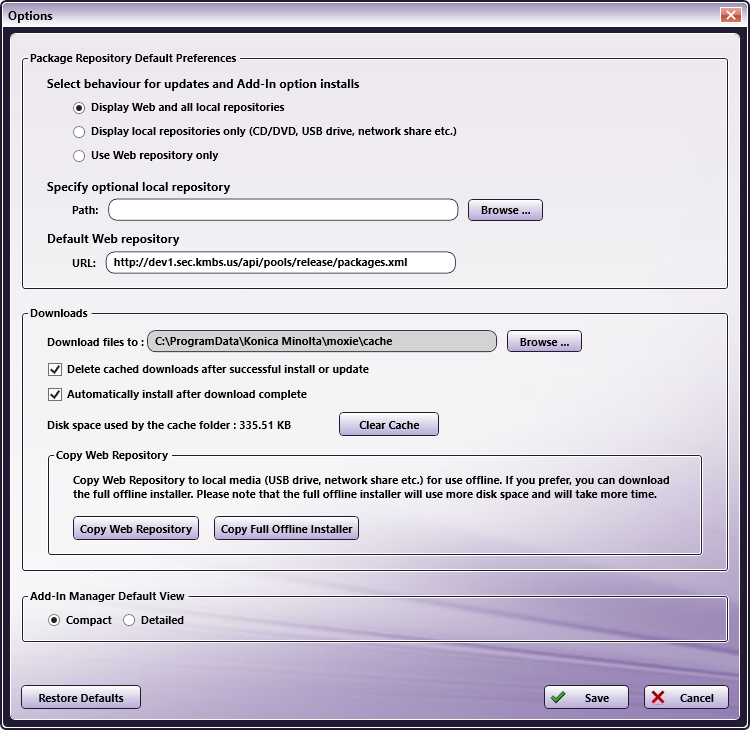
Task: Click the Add-In Manager Default View label
Action: [x=107, y=596]
